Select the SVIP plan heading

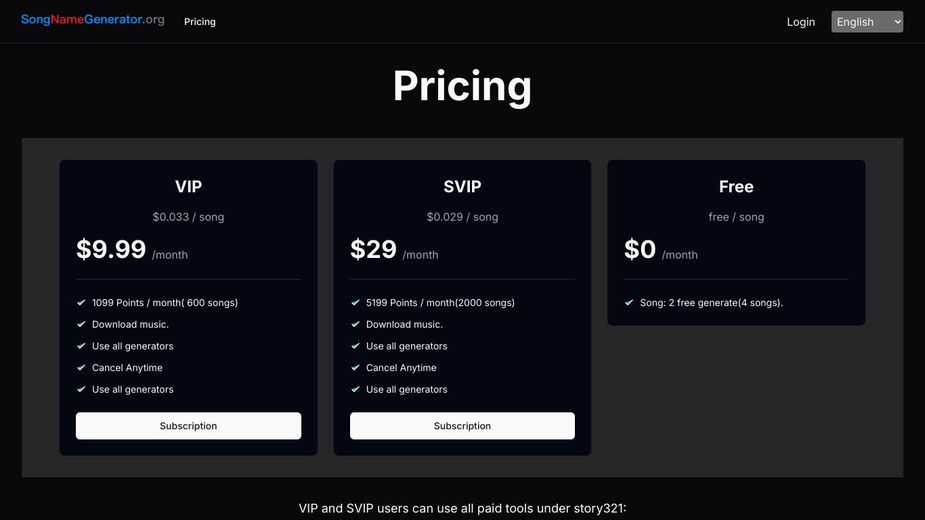462,187
